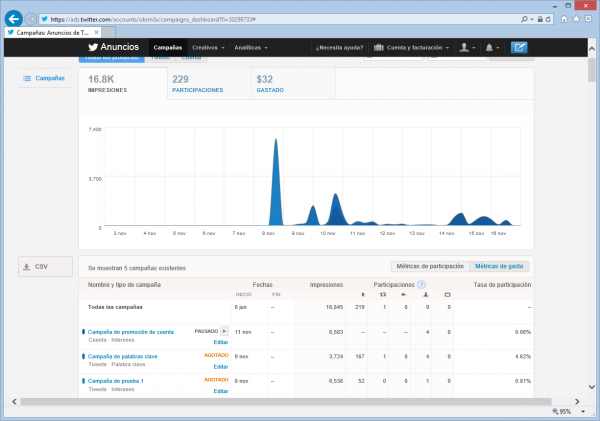This screenshot has height=421, width=600.
Task: Click the browser back arrow button
Action: point(13,19)
